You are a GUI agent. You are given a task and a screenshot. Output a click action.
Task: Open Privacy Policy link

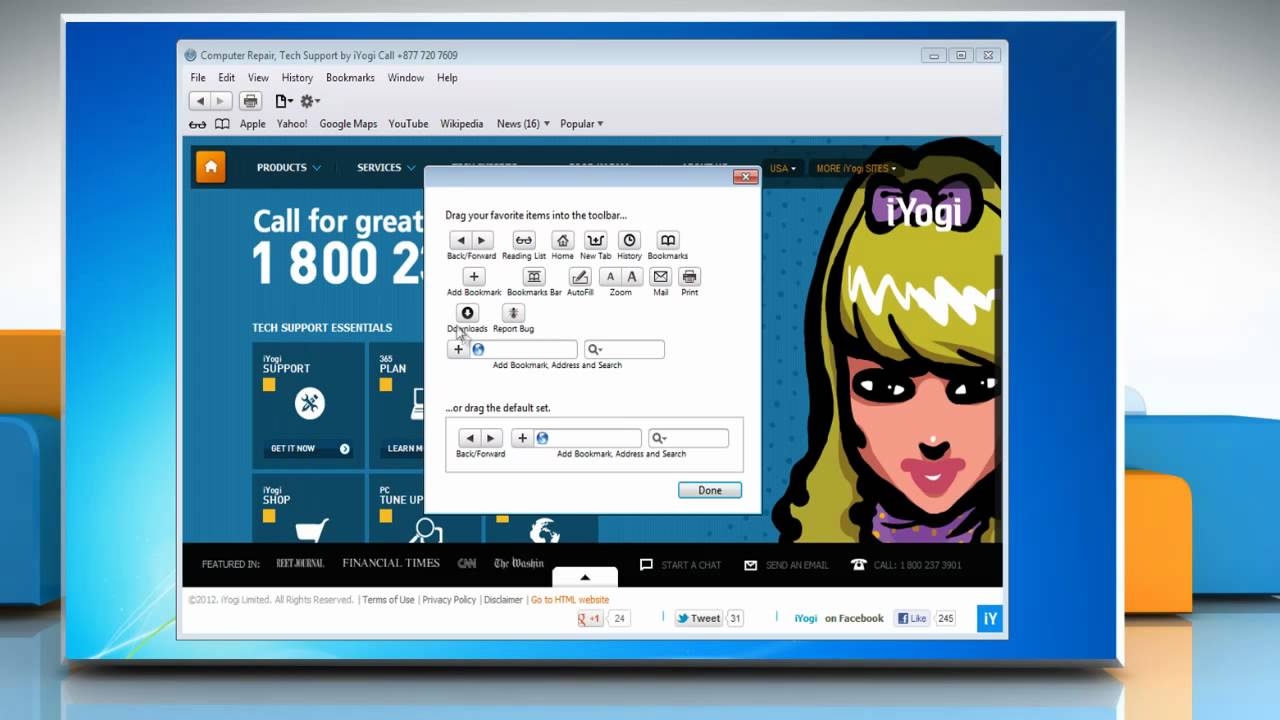point(449,600)
